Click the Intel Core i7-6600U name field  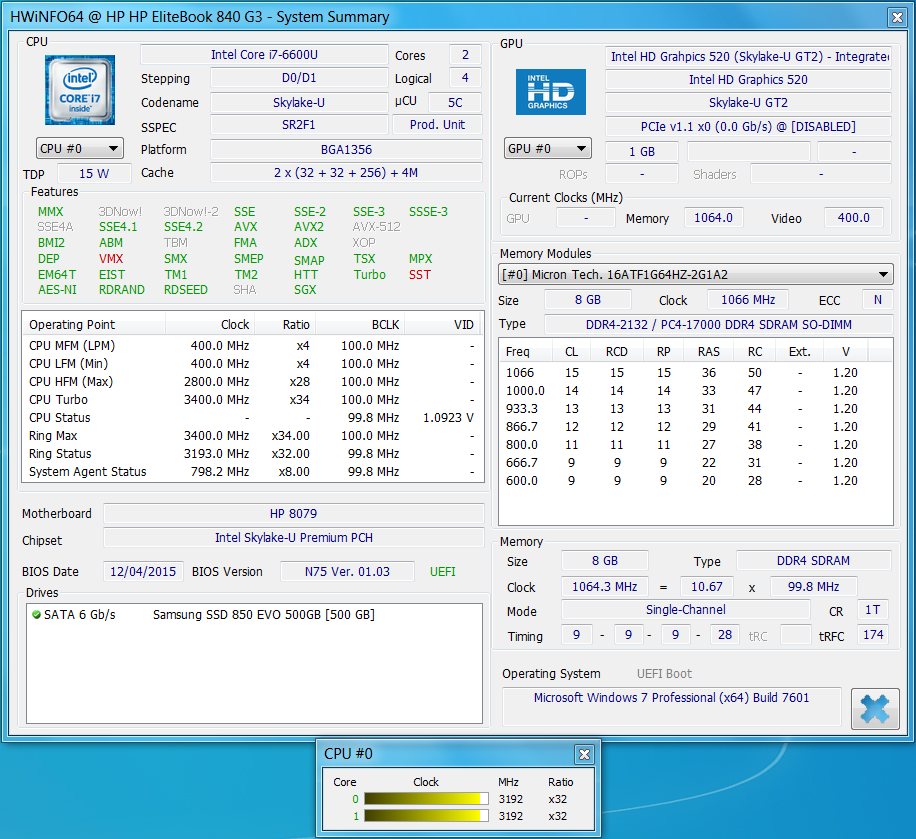coord(264,54)
